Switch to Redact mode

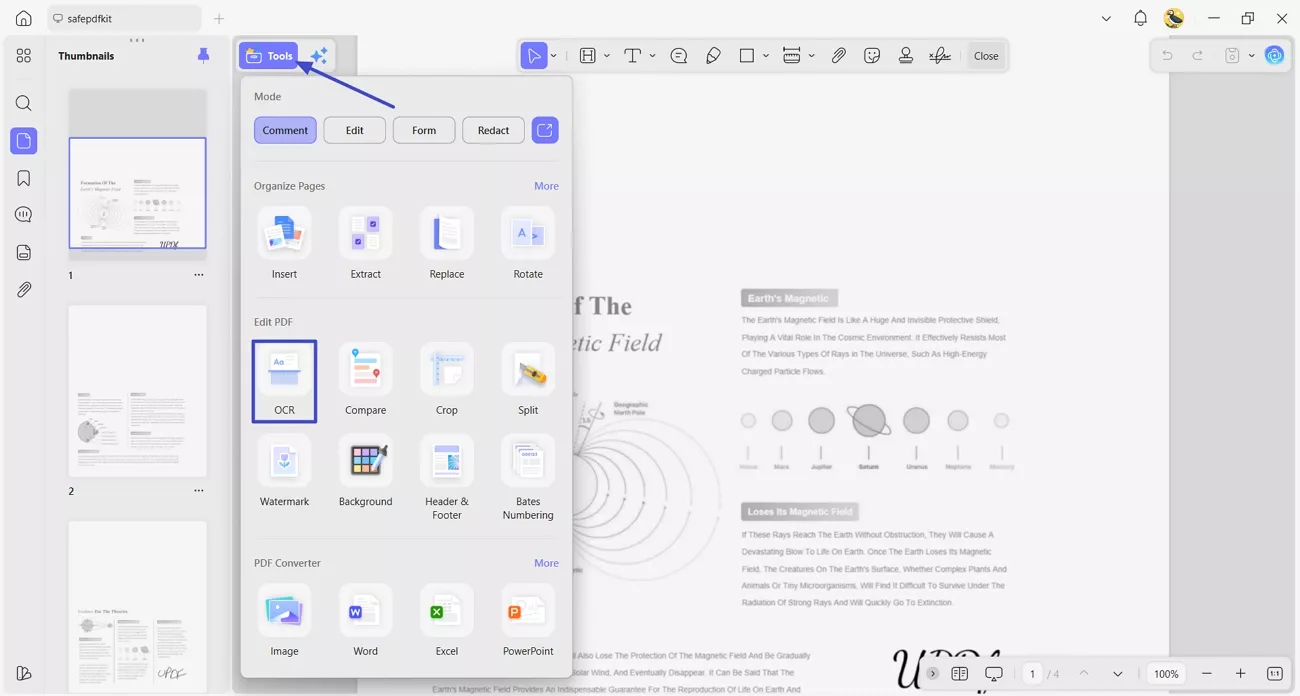pyautogui.click(x=493, y=130)
